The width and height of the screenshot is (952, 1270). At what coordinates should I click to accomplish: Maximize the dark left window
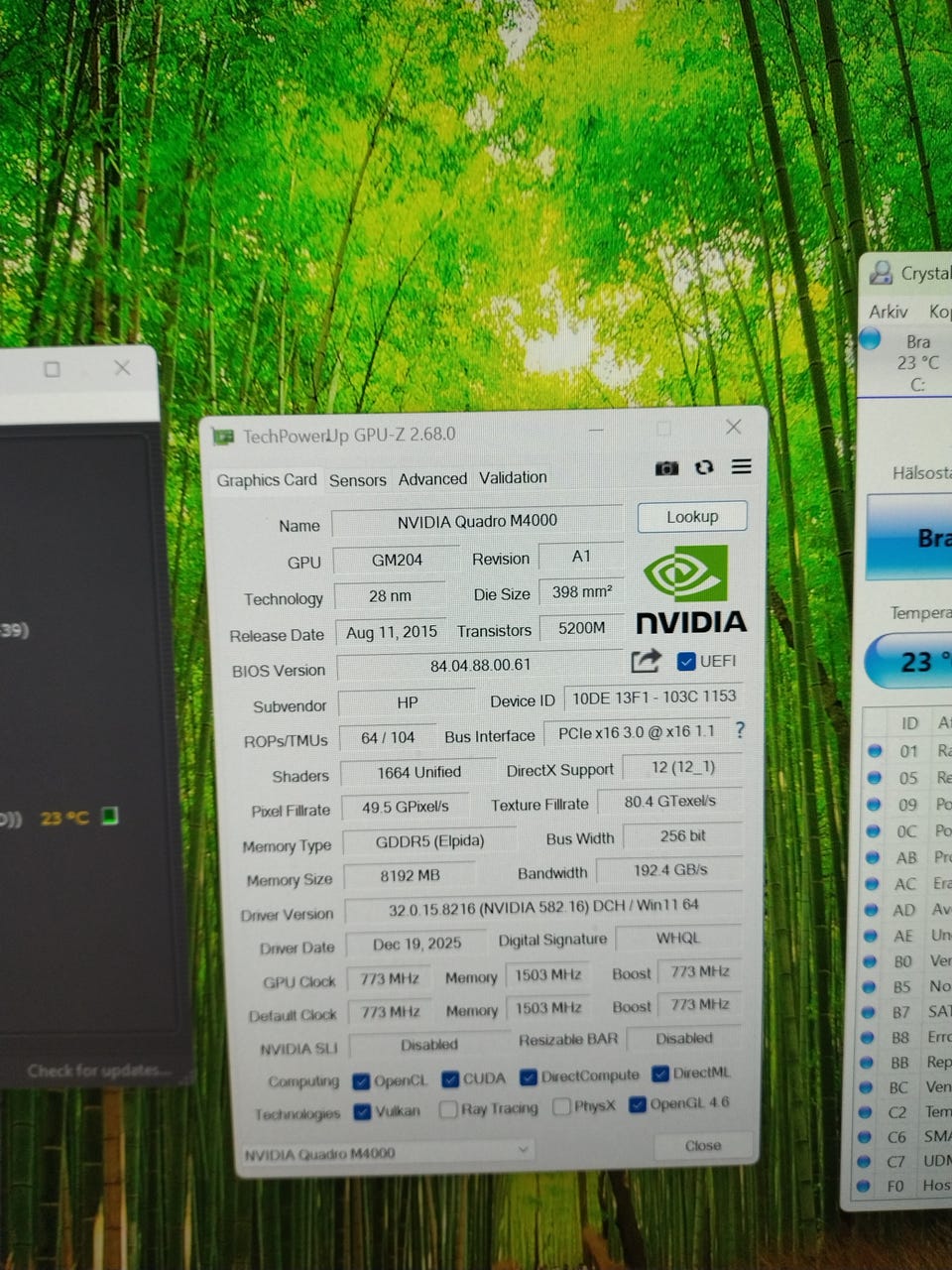(x=53, y=369)
